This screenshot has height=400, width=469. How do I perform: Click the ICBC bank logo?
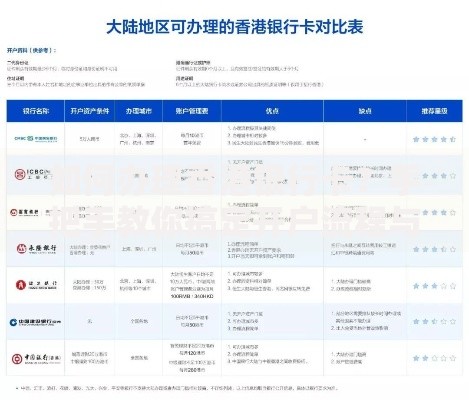34,174
